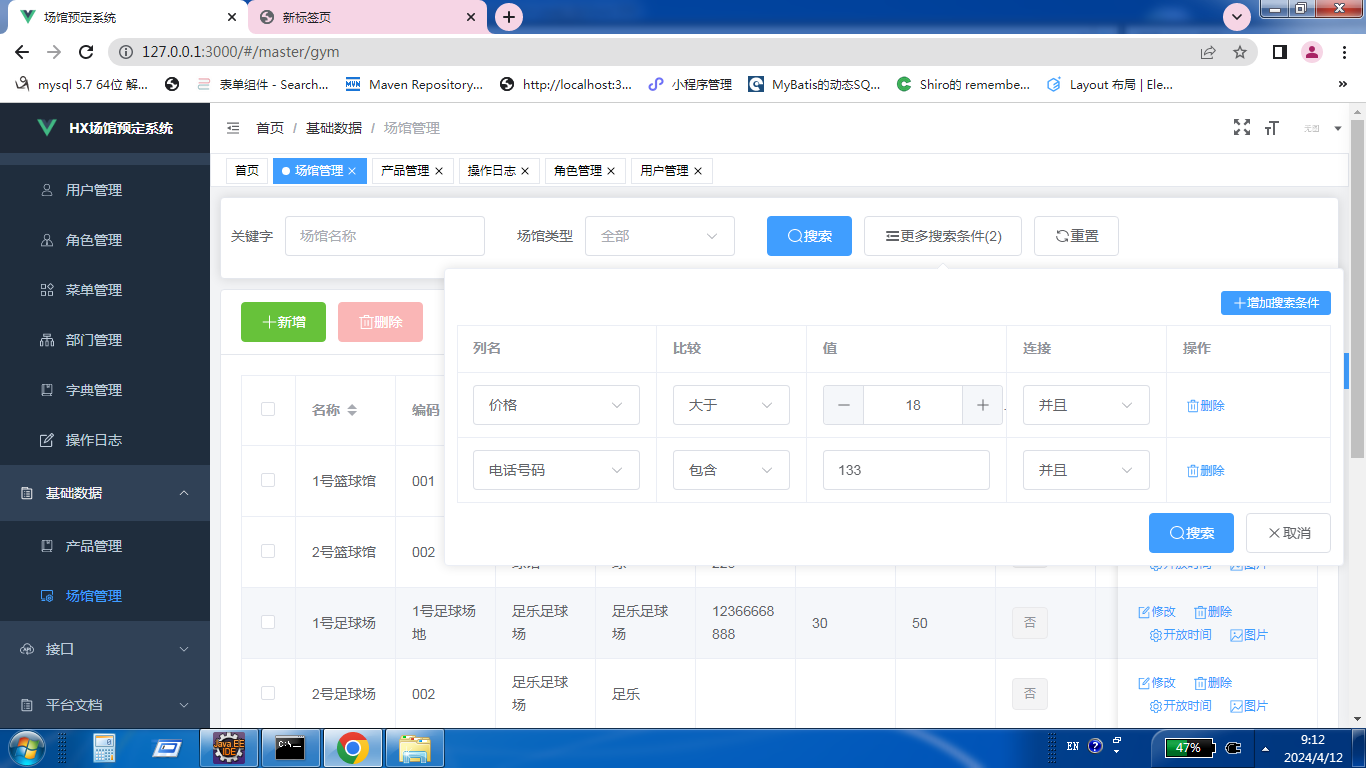The height and width of the screenshot is (768, 1366).
Task: Click the green 新增 button
Action: 283,322
